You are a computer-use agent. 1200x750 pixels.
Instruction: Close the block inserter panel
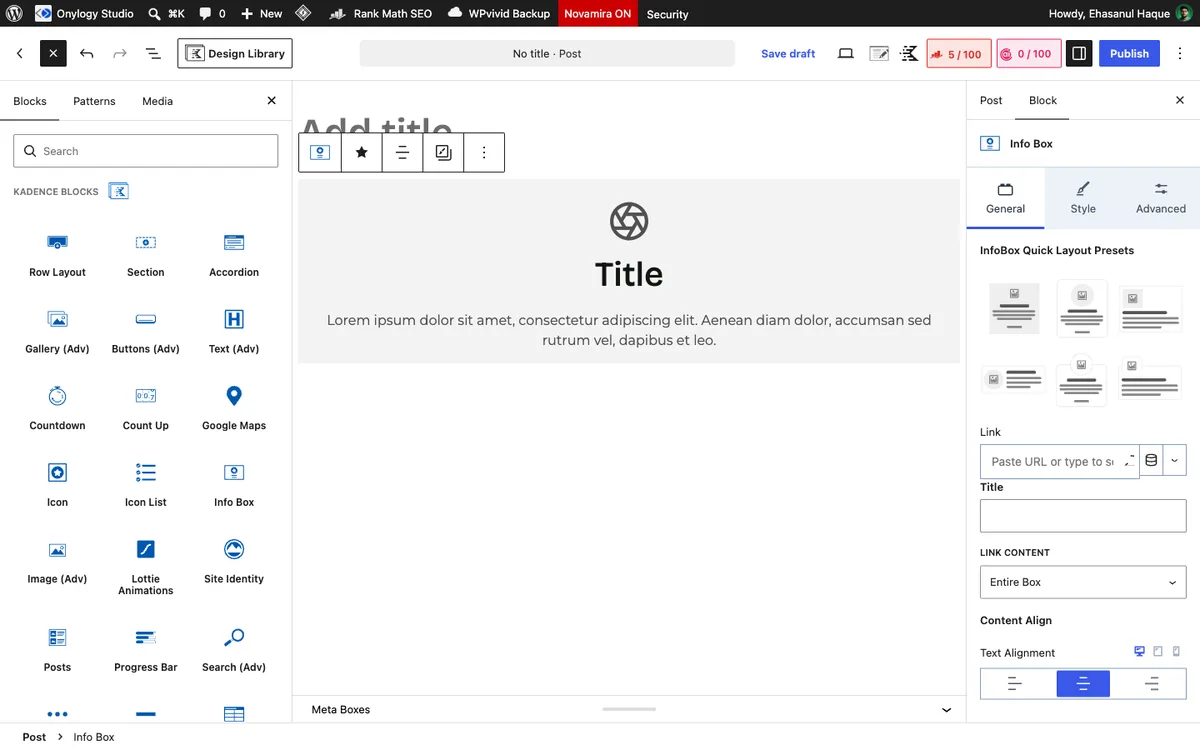point(271,101)
